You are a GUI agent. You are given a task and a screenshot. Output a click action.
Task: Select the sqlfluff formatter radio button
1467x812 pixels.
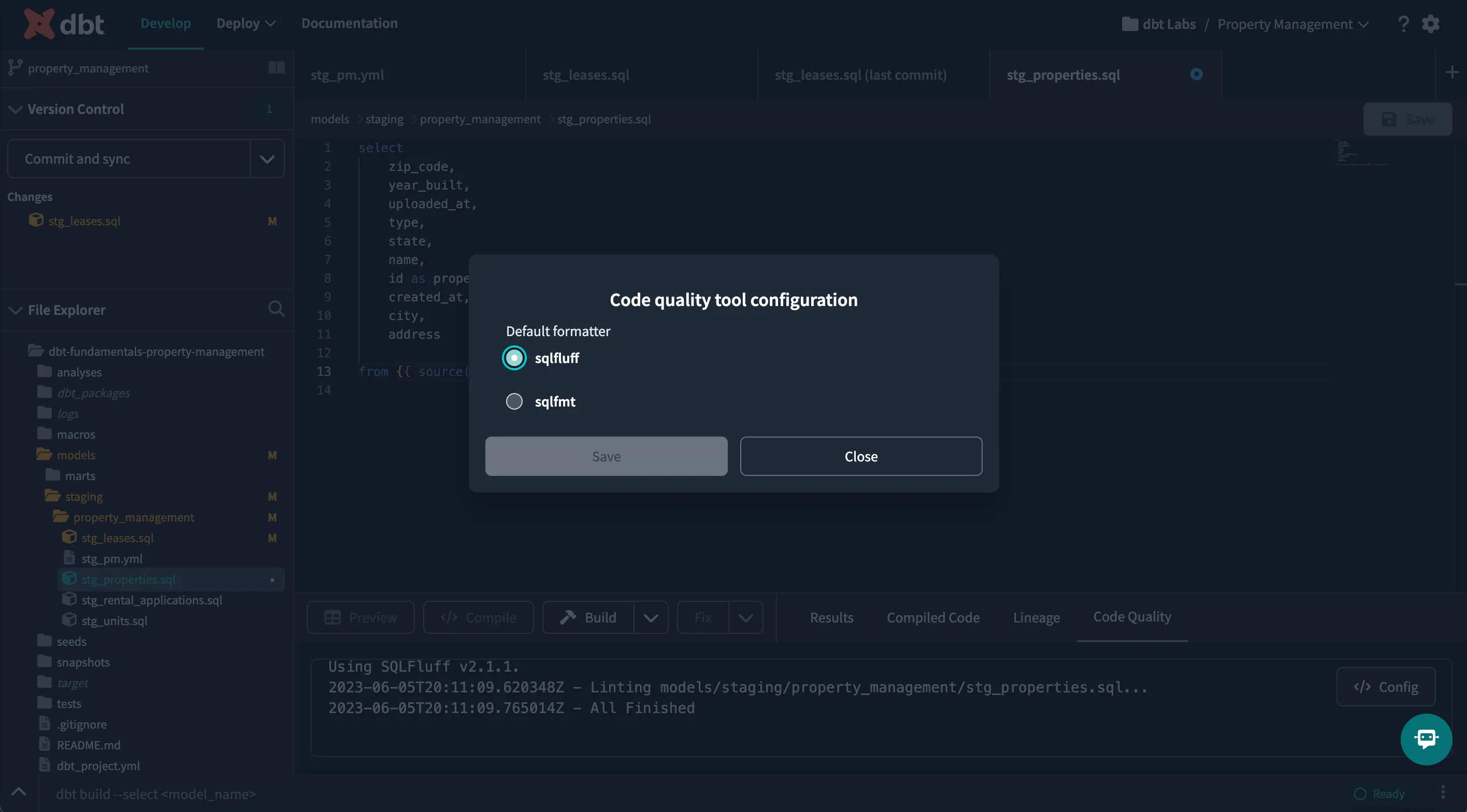[514, 358]
